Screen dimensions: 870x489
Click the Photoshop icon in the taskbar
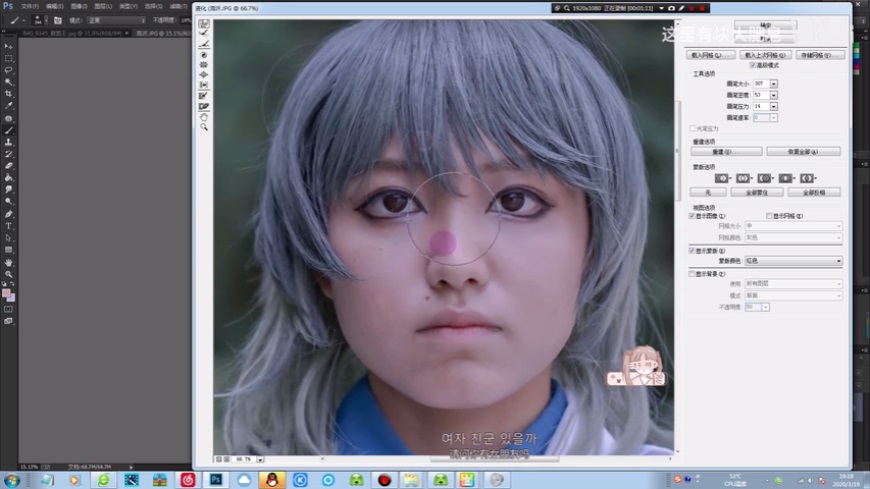click(215, 479)
